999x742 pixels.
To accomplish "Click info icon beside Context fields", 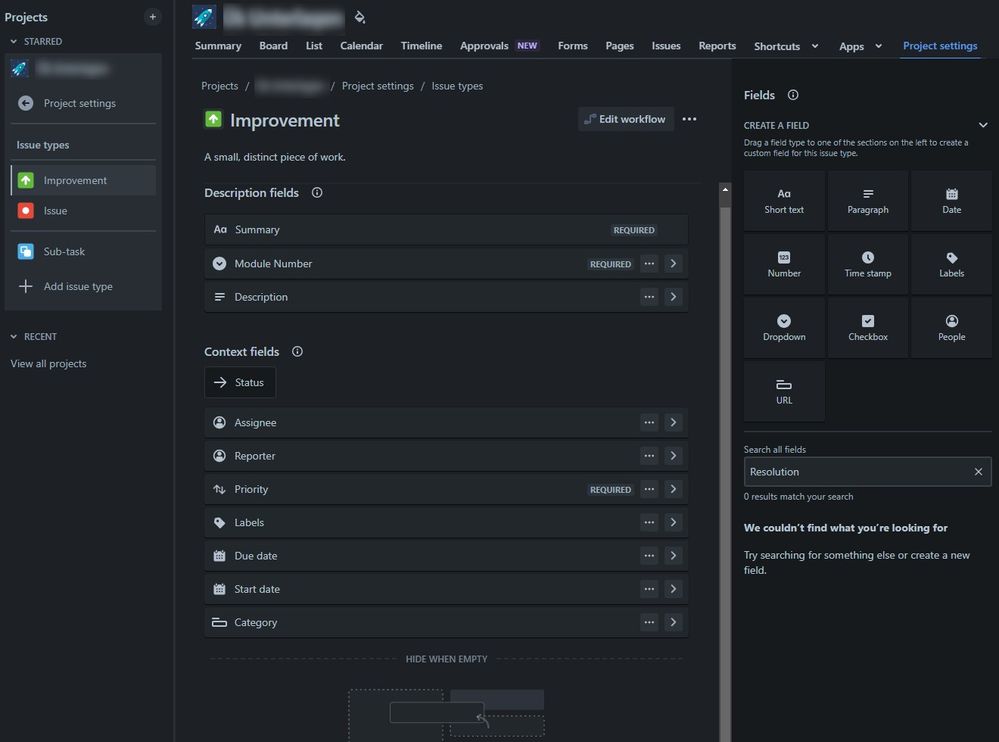I will pyautogui.click(x=297, y=352).
